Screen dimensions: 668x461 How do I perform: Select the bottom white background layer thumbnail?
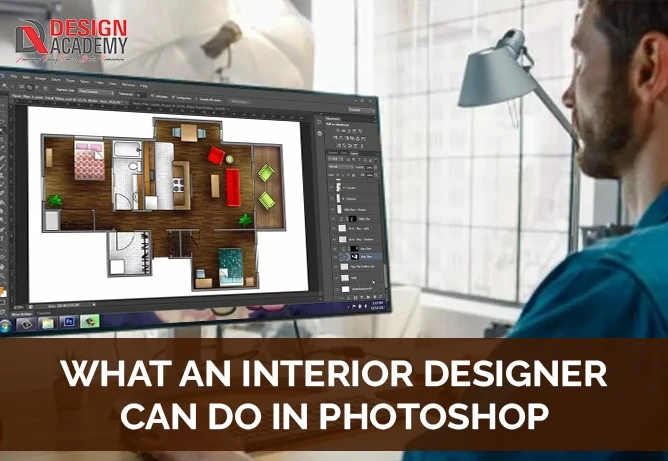point(346,289)
